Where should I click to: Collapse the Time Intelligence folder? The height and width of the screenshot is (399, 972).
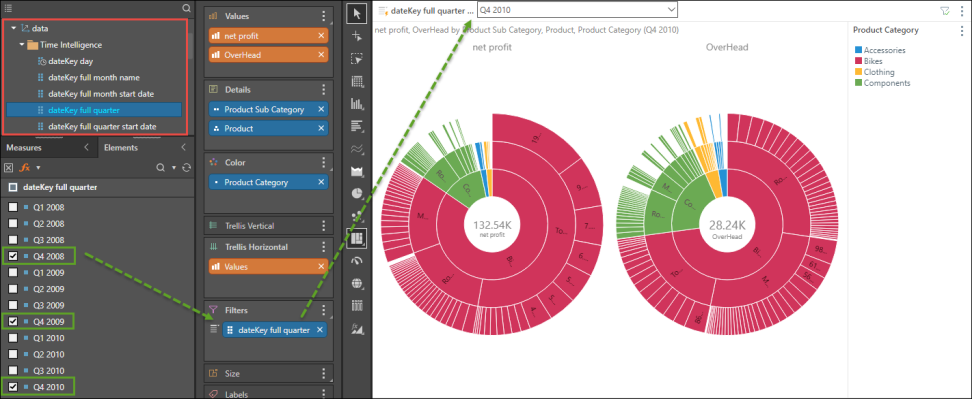pyautogui.click(x=22, y=45)
